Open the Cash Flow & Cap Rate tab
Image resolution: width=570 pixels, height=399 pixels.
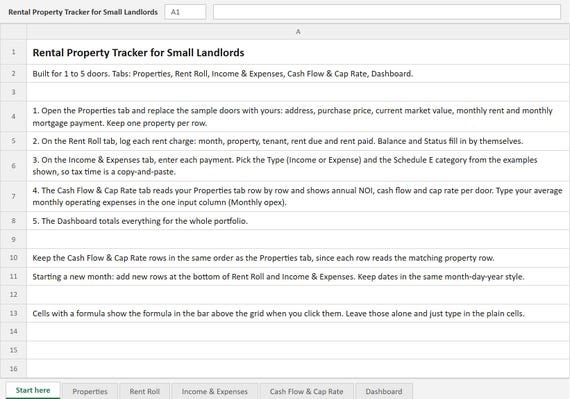point(306,391)
